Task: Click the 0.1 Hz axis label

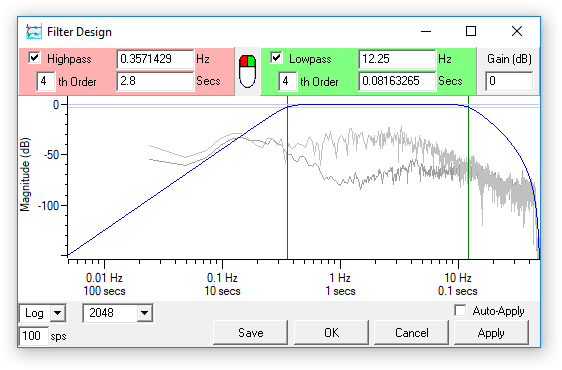Action: click(x=222, y=278)
